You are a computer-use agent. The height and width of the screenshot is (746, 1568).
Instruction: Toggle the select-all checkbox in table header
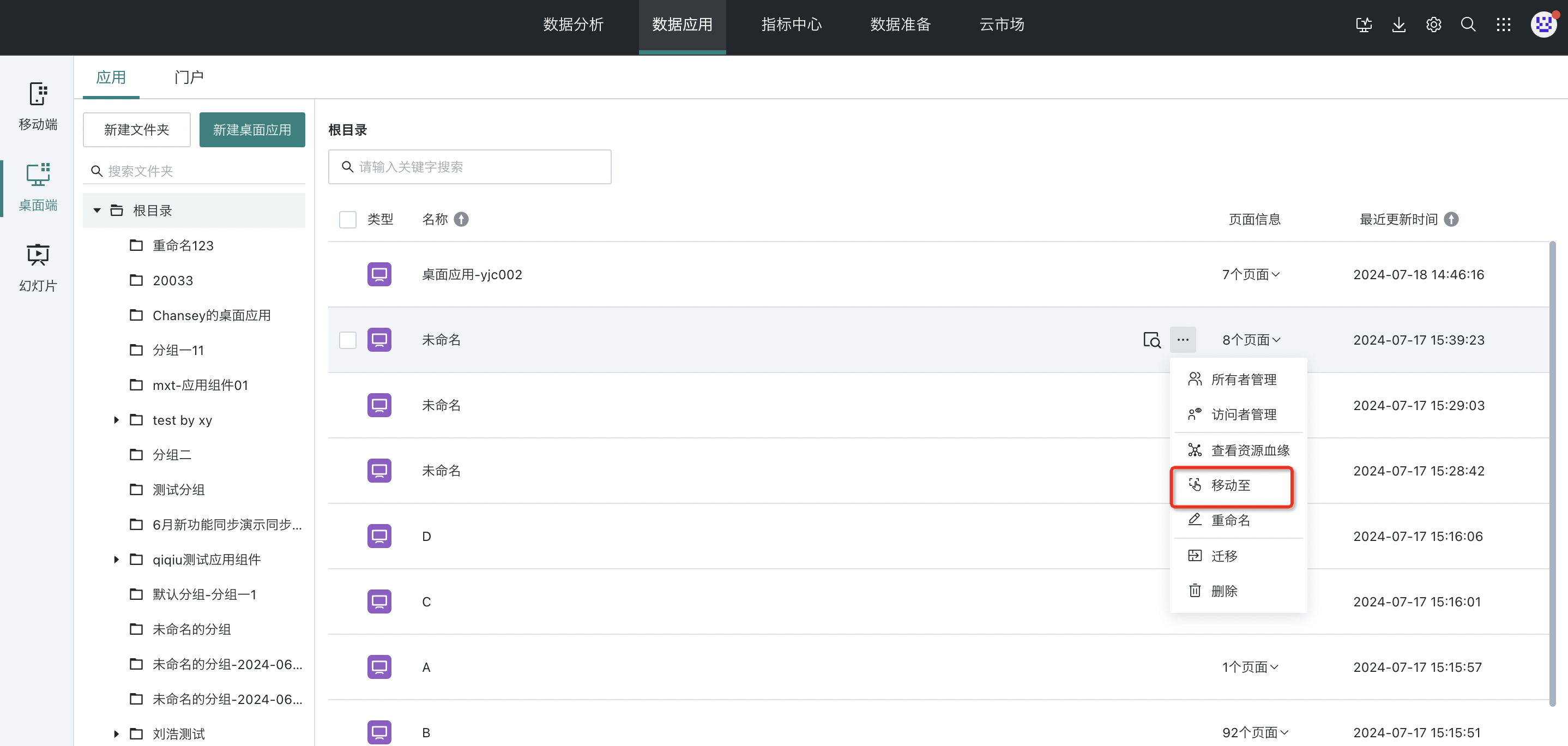pos(347,219)
